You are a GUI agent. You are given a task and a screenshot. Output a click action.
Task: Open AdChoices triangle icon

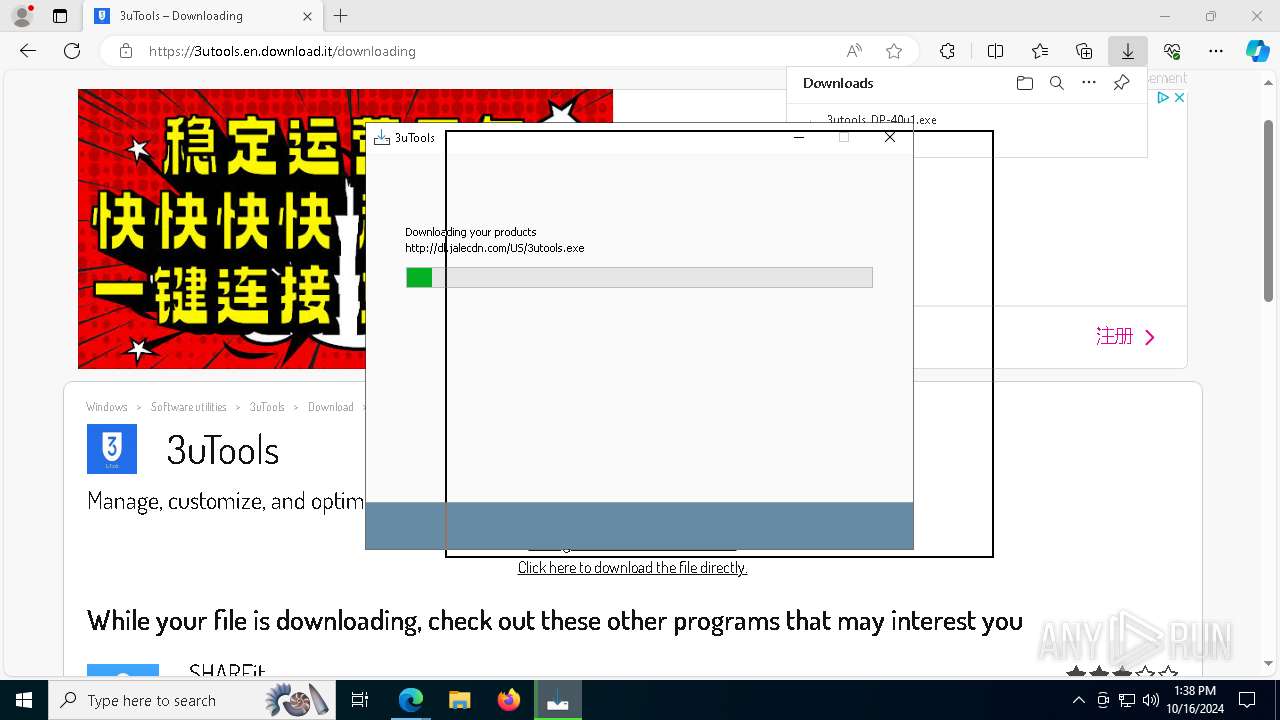(1163, 98)
